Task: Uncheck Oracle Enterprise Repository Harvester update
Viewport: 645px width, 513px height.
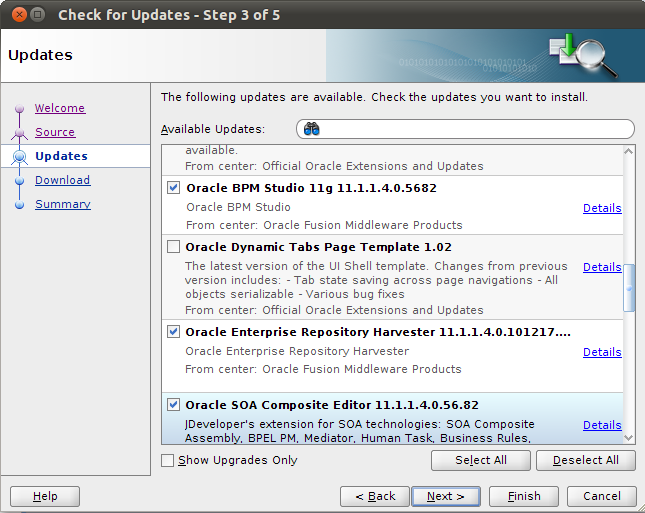Action: click(174, 332)
